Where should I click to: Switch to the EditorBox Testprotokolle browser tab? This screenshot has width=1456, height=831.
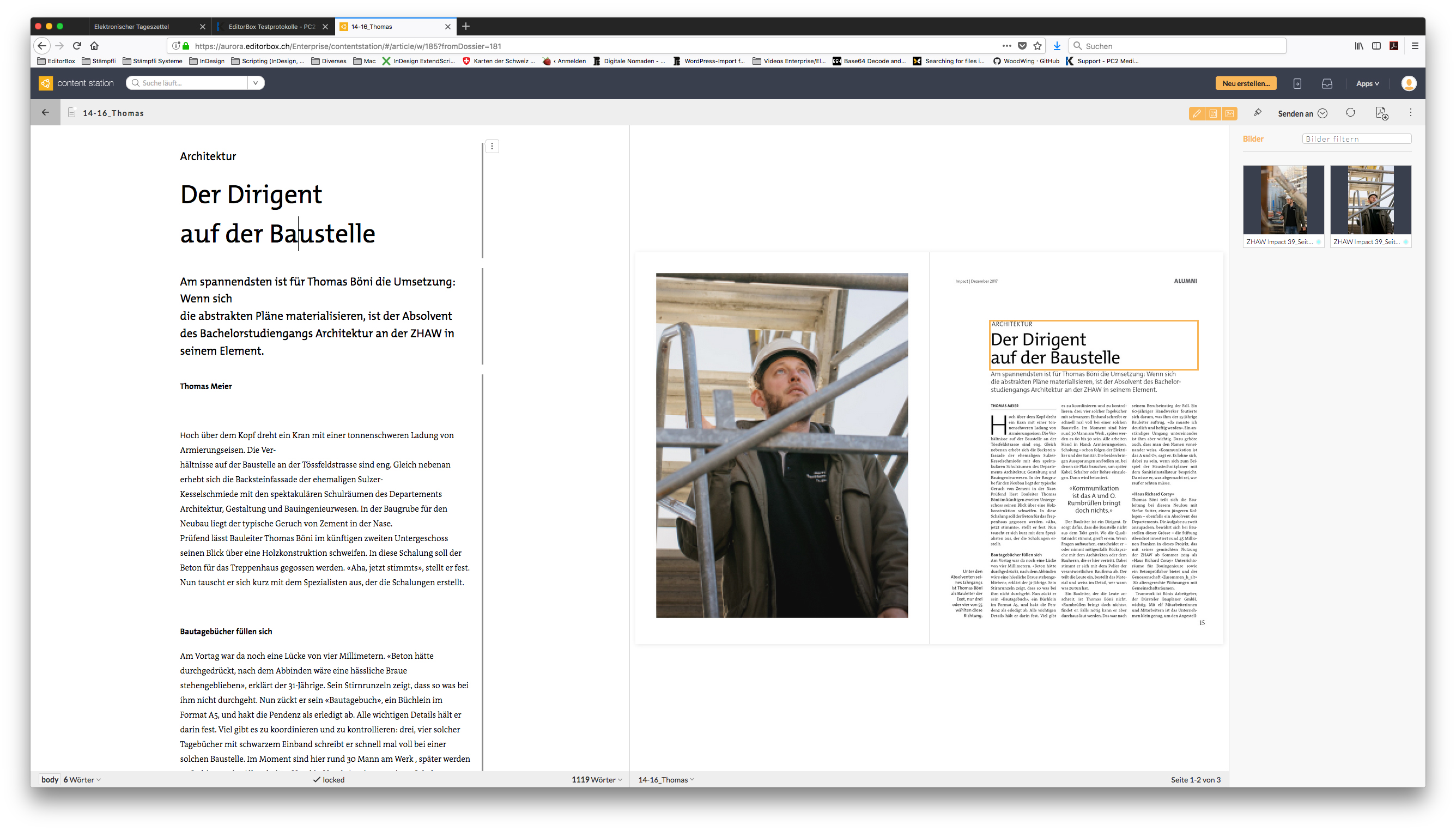[x=271, y=27]
